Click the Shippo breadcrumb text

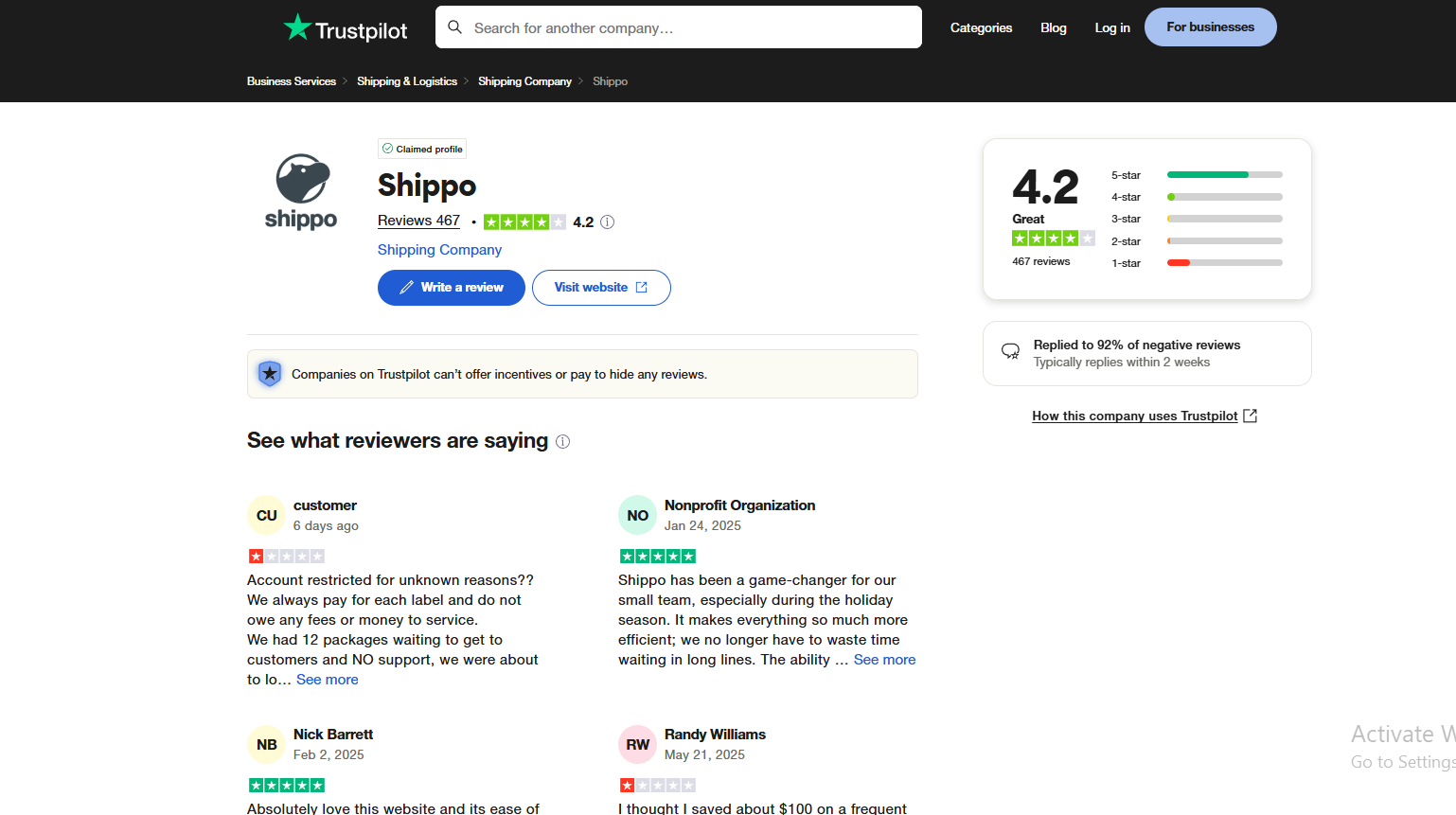point(610,81)
